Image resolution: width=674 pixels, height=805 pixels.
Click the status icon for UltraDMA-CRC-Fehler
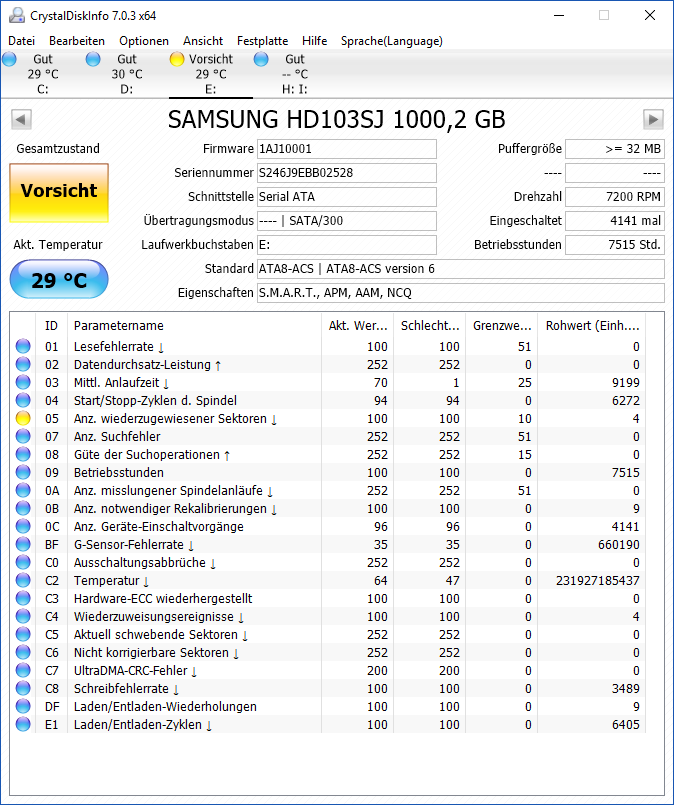pos(23,670)
